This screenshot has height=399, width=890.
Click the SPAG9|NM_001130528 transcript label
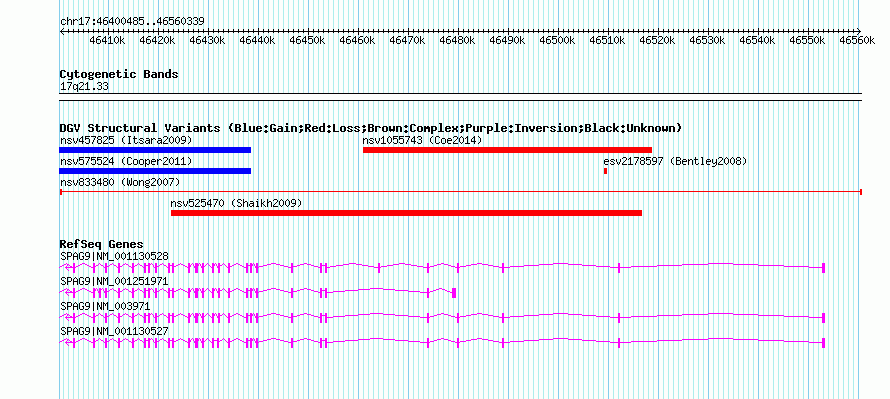tap(114, 257)
